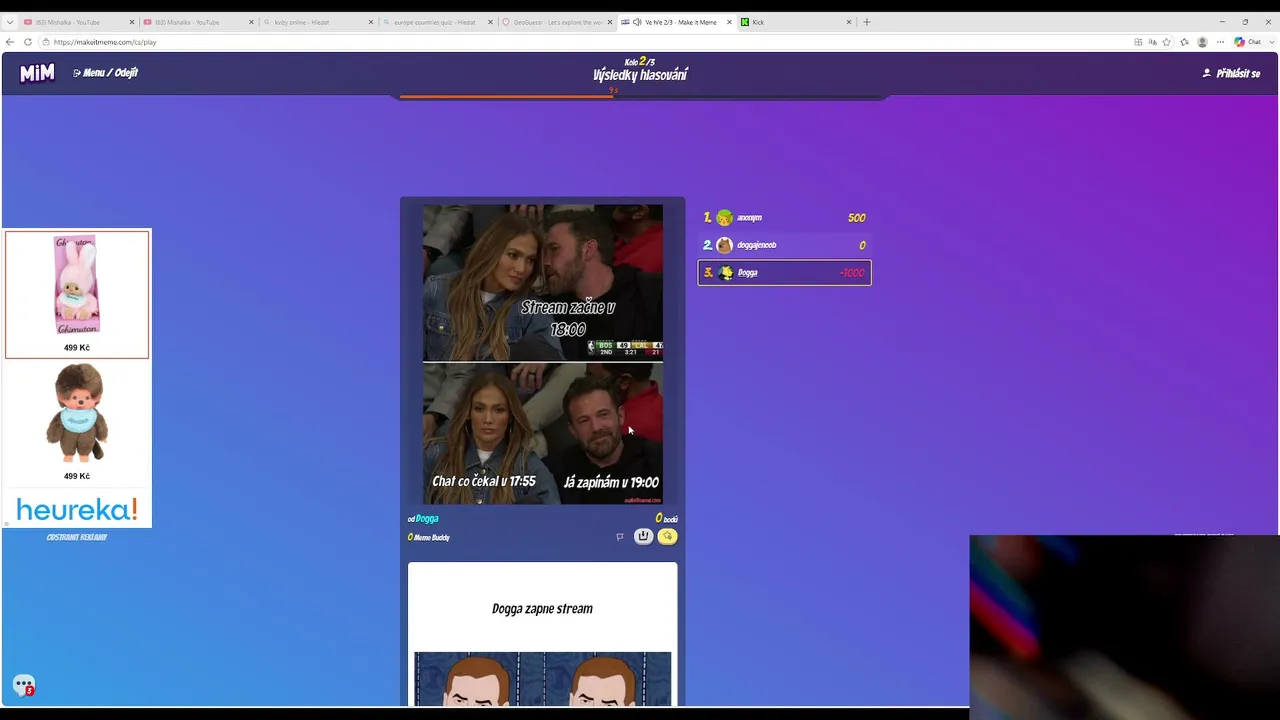This screenshot has height=720, width=1280.
Task: Switch to first Mishalka YouTube tab
Action: coord(78,22)
